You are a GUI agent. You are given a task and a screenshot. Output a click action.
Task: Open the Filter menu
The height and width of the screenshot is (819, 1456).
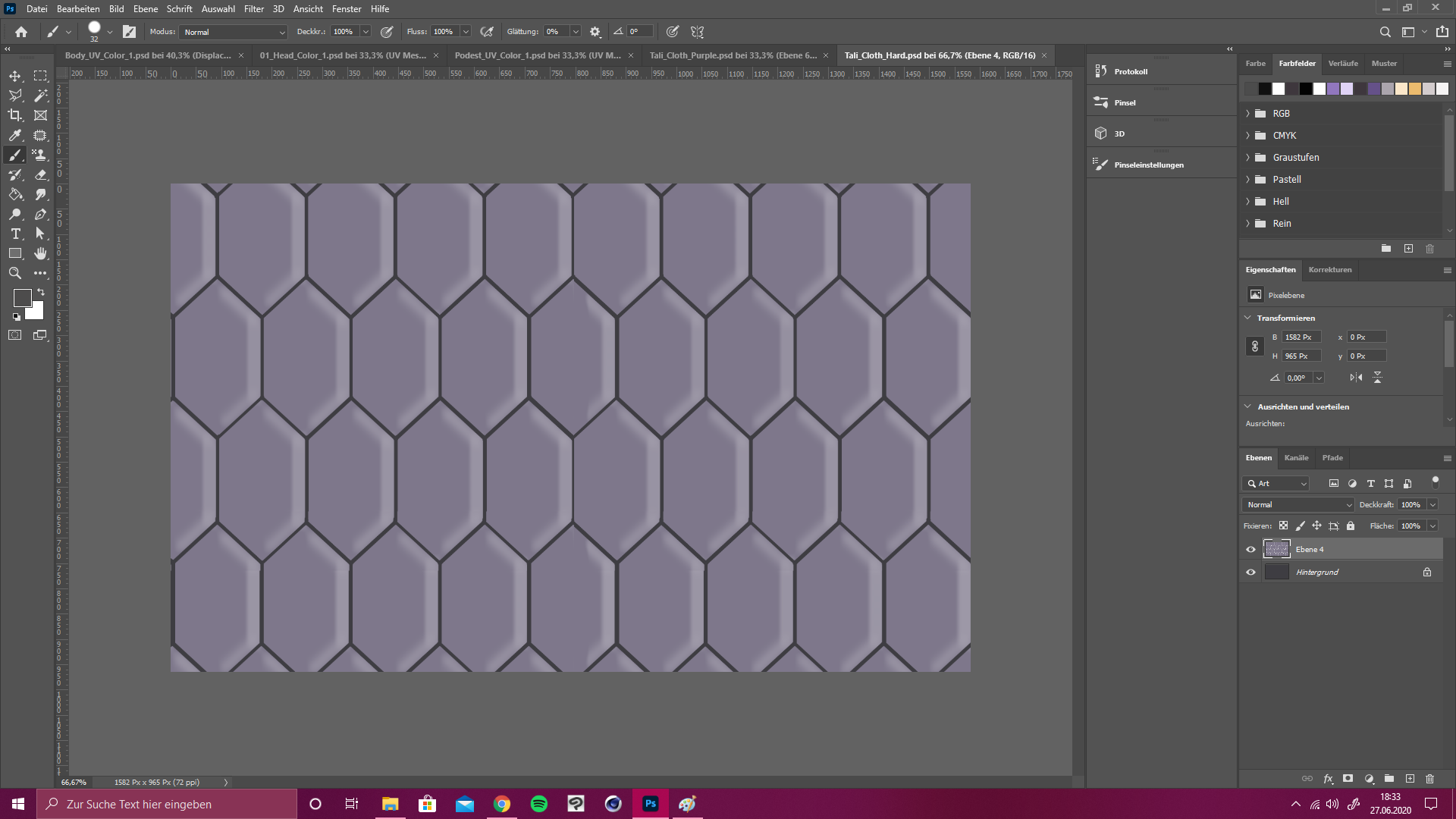pyautogui.click(x=253, y=9)
